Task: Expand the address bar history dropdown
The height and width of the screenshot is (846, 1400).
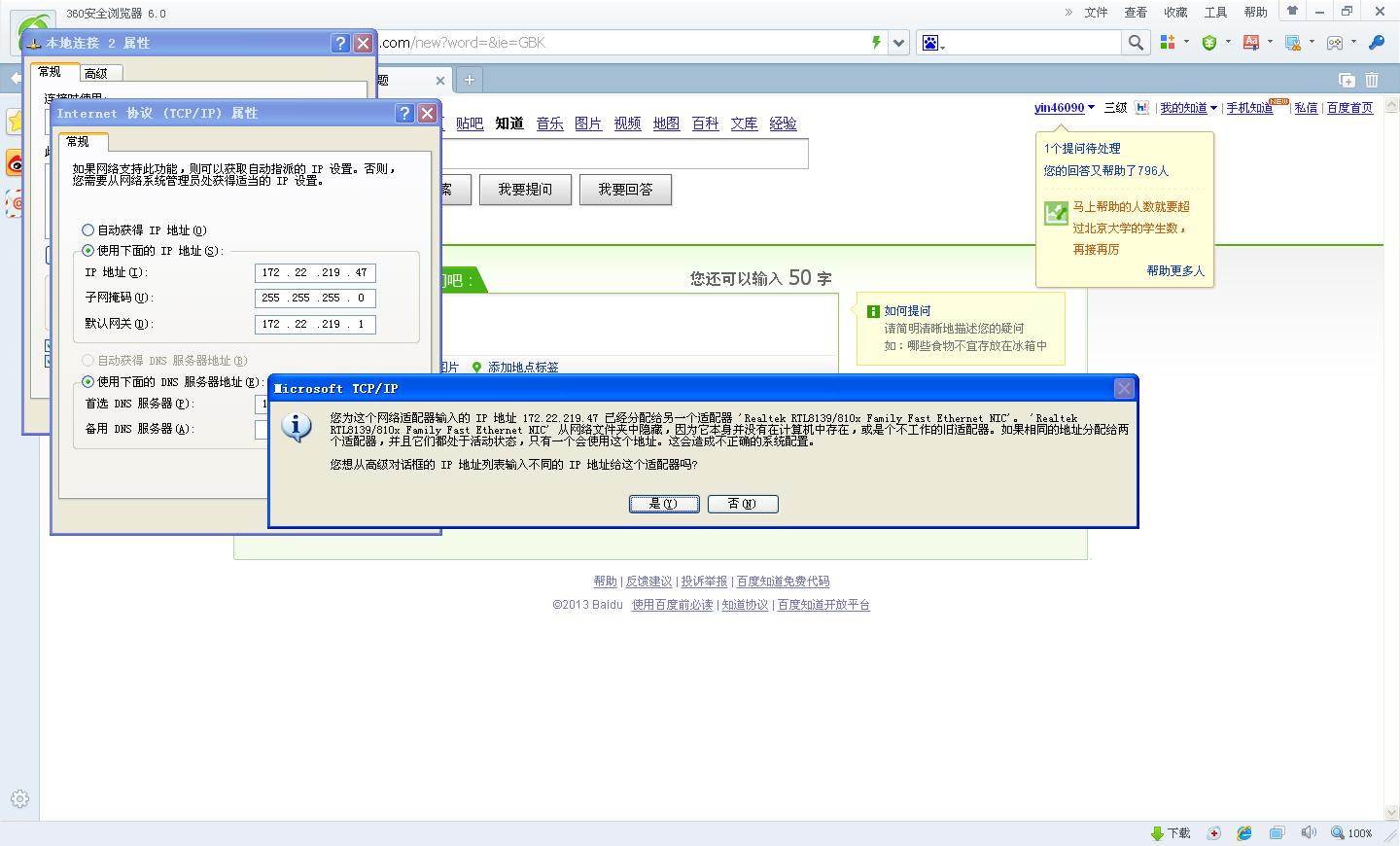Action: point(899,43)
